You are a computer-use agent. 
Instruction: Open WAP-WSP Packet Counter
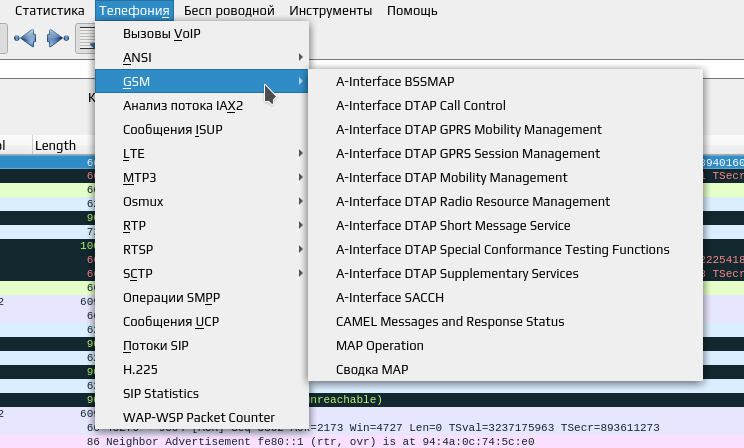tap(202, 418)
